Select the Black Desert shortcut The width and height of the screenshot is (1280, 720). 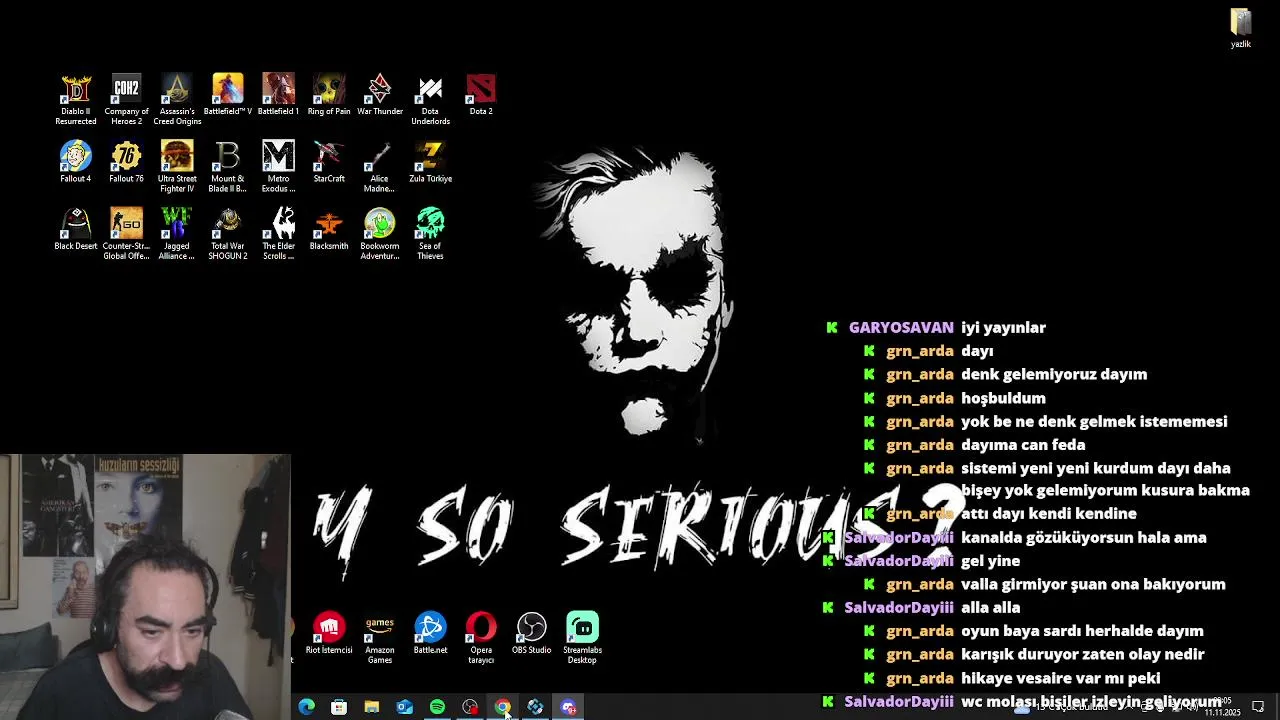point(76,229)
